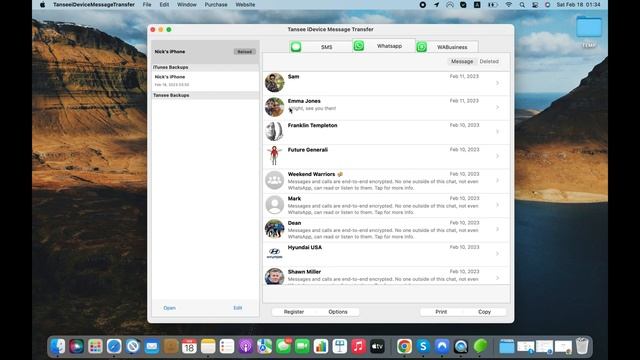The image size is (640, 360).
Task: Open Messages from the Dock
Action: [x=283, y=347]
